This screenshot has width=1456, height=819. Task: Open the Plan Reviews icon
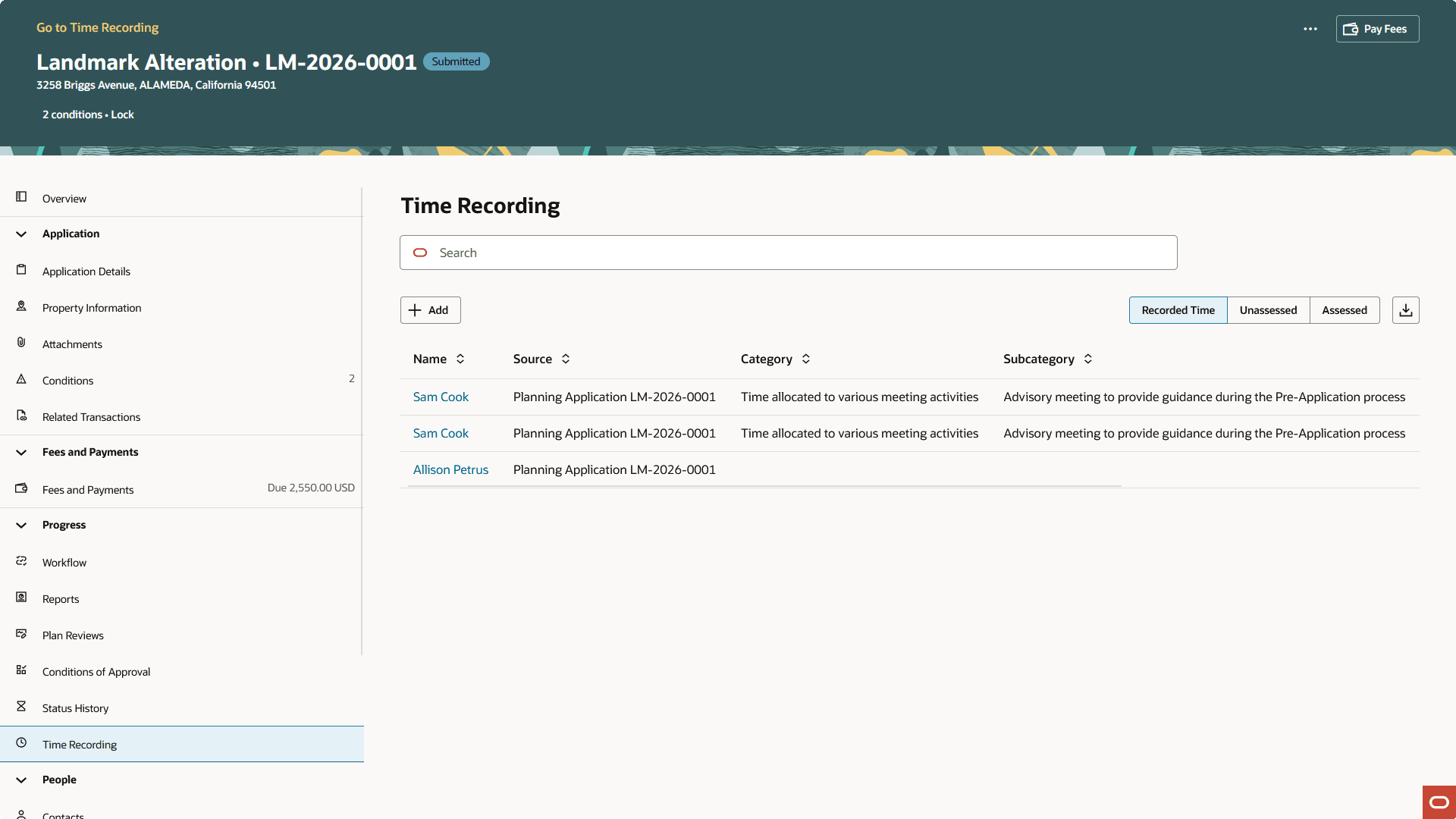pyautogui.click(x=20, y=633)
